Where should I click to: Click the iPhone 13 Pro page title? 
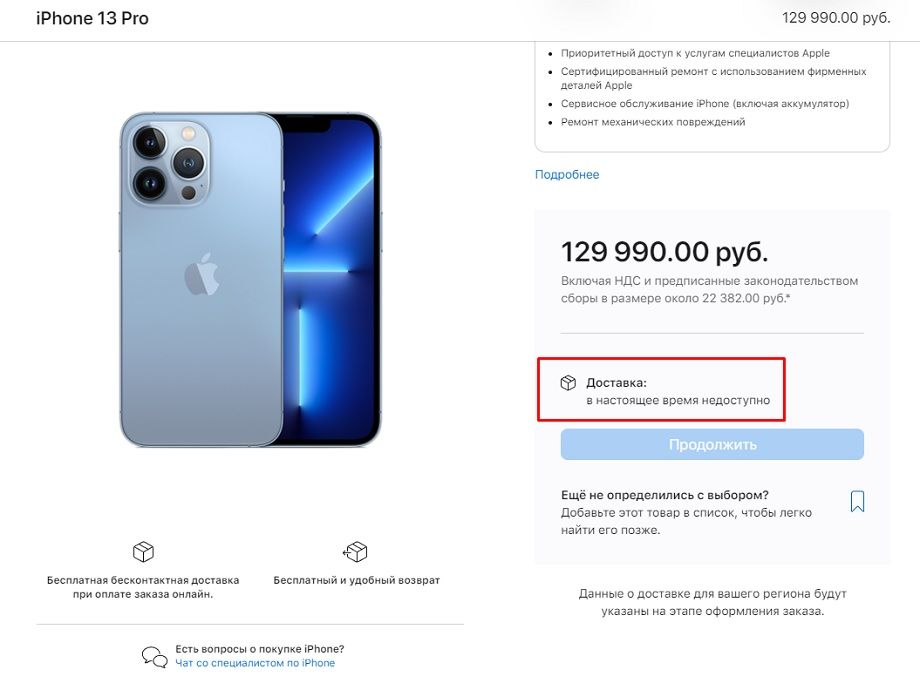[x=92, y=19]
